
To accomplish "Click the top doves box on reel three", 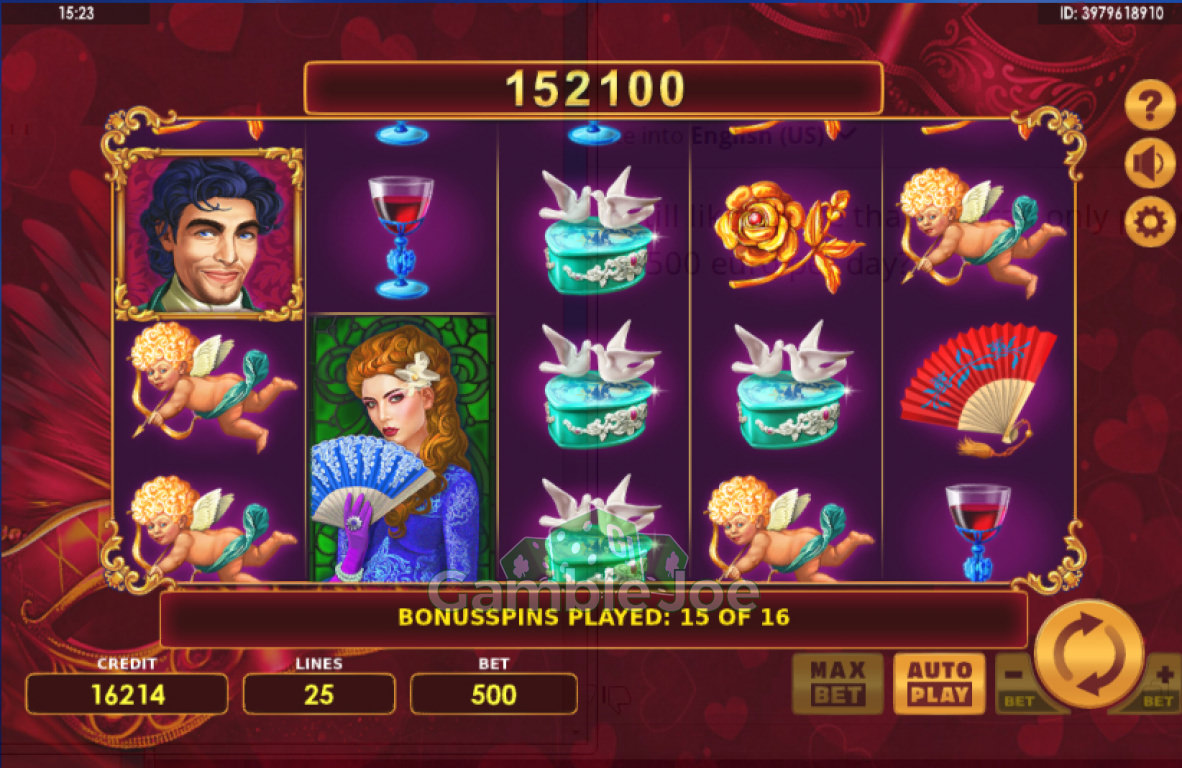I will (596, 231).
